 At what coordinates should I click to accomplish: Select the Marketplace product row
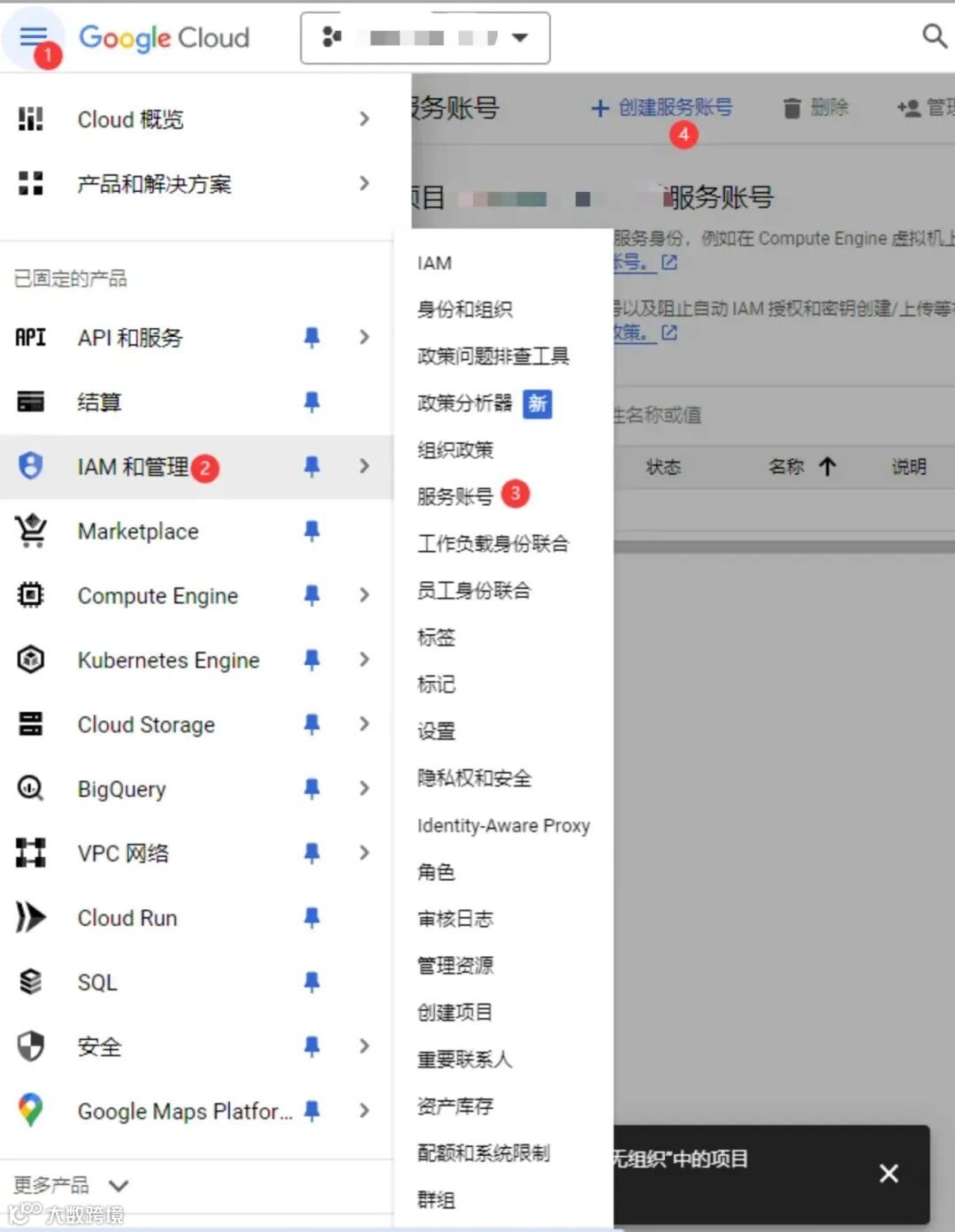tap(196, 531)
